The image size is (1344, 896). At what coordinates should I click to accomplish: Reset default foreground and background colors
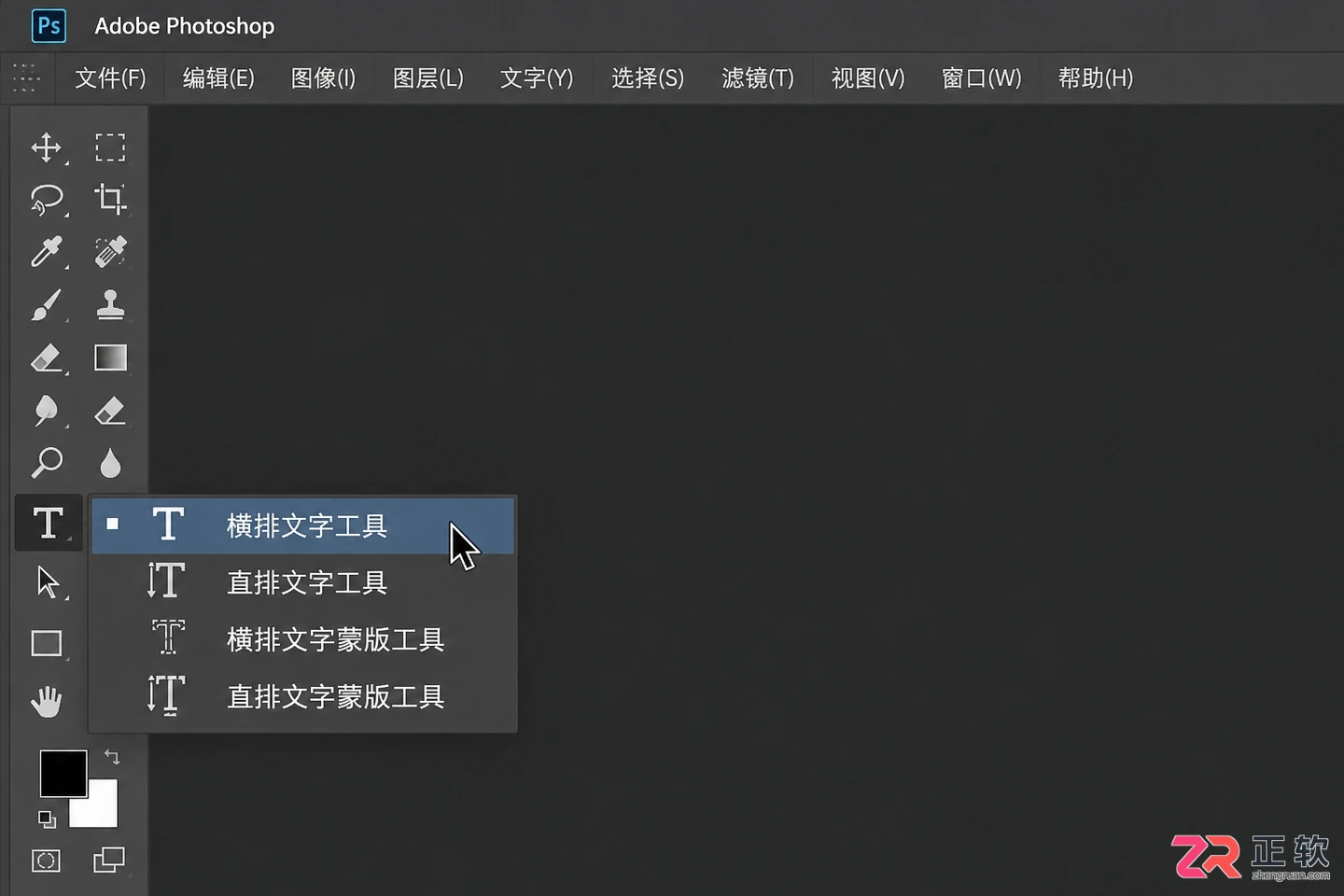click(47, 819)
